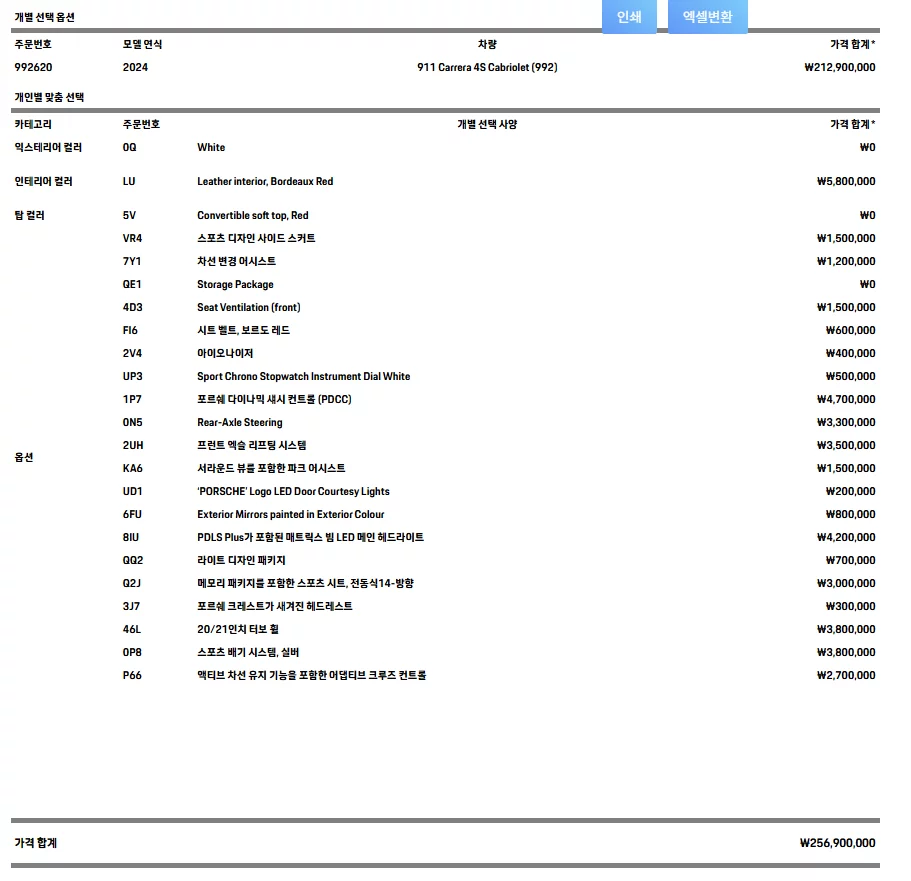Select option code VR4
This screenshot has width=911, height=881.
132,239
